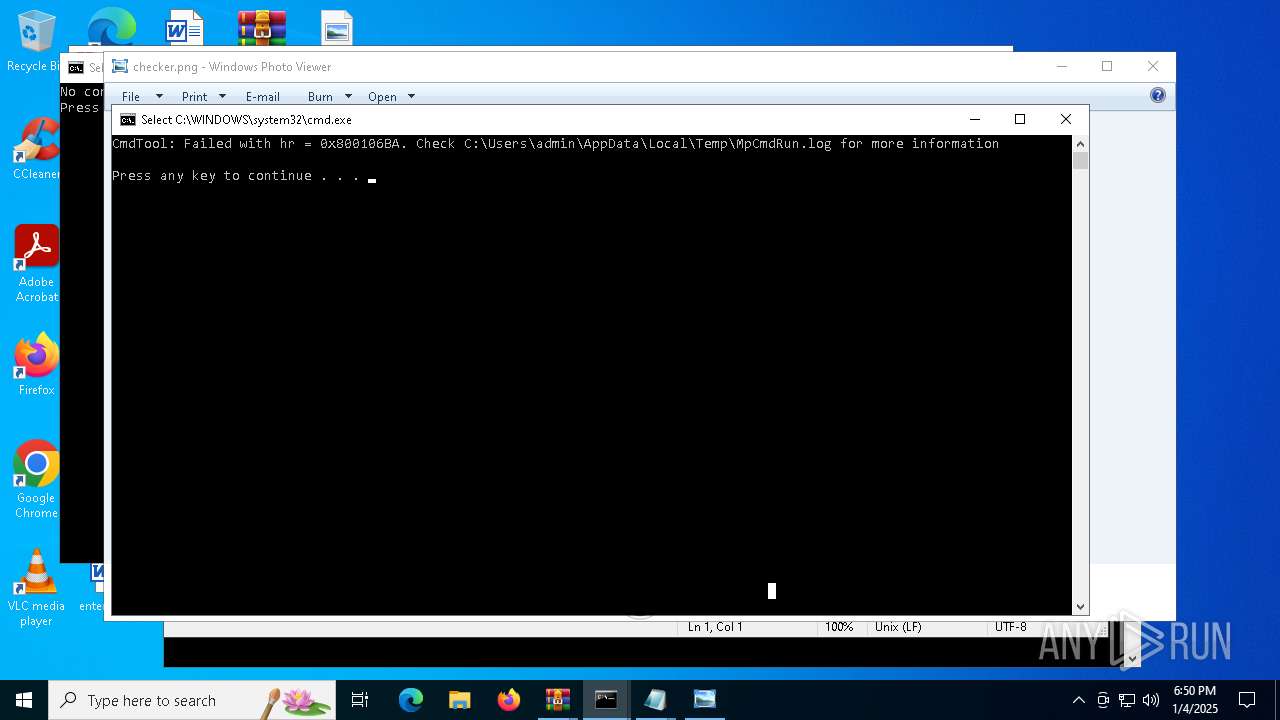Open the Windows Start menu

click(x=24, y=700)
